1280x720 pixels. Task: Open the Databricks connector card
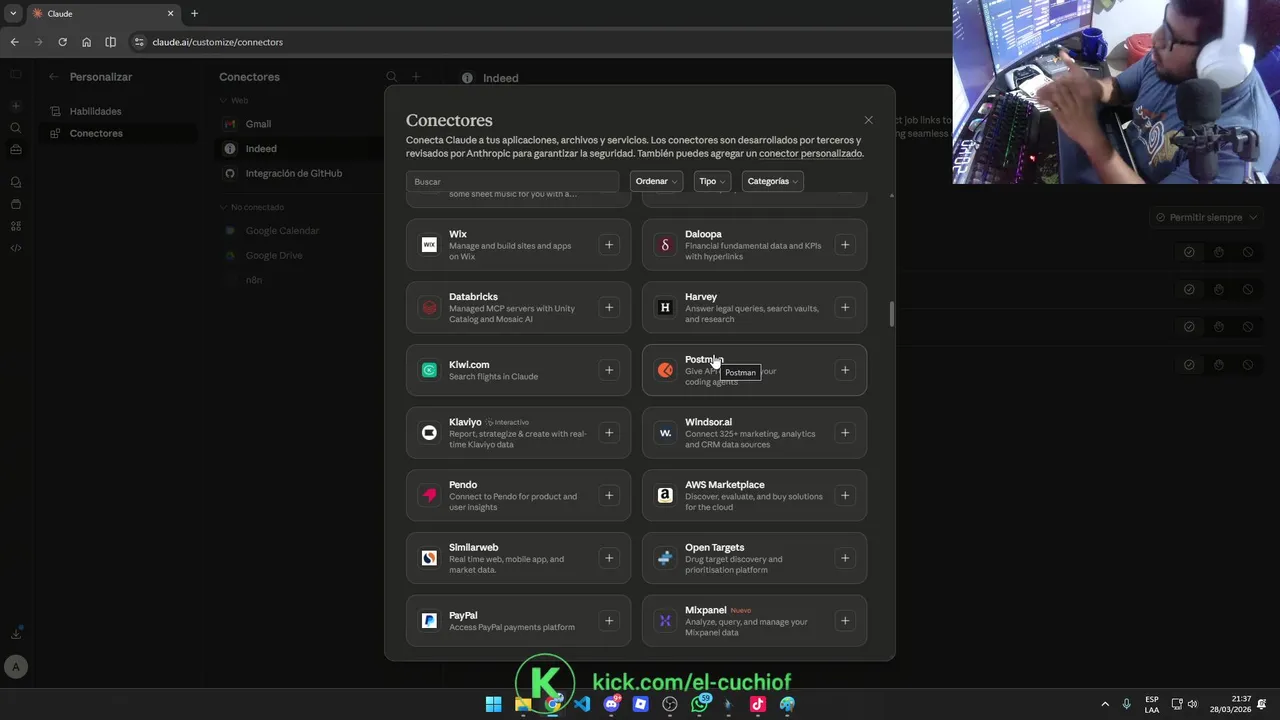[x=518, y=308]
